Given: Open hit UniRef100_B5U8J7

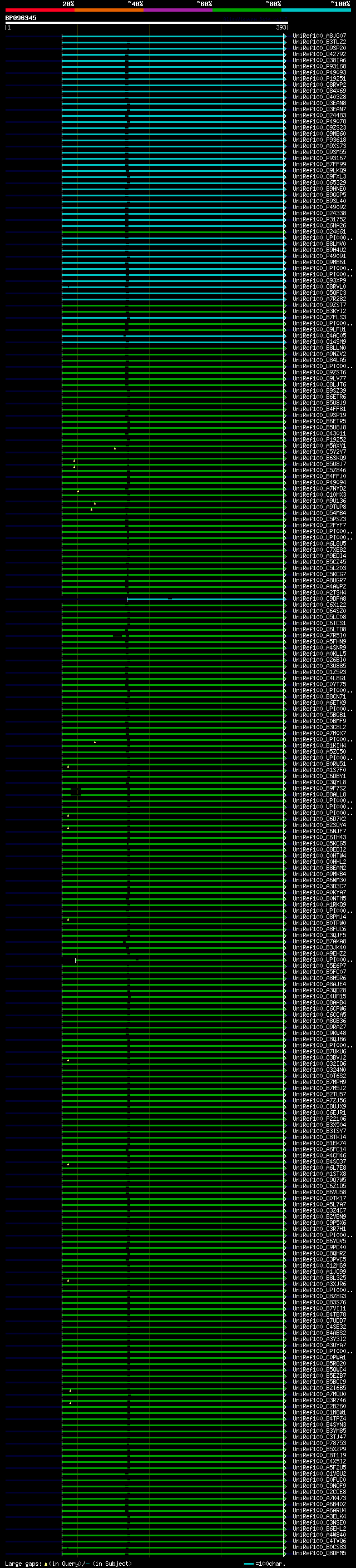Looking at the screenshot, I should [319, 464].
